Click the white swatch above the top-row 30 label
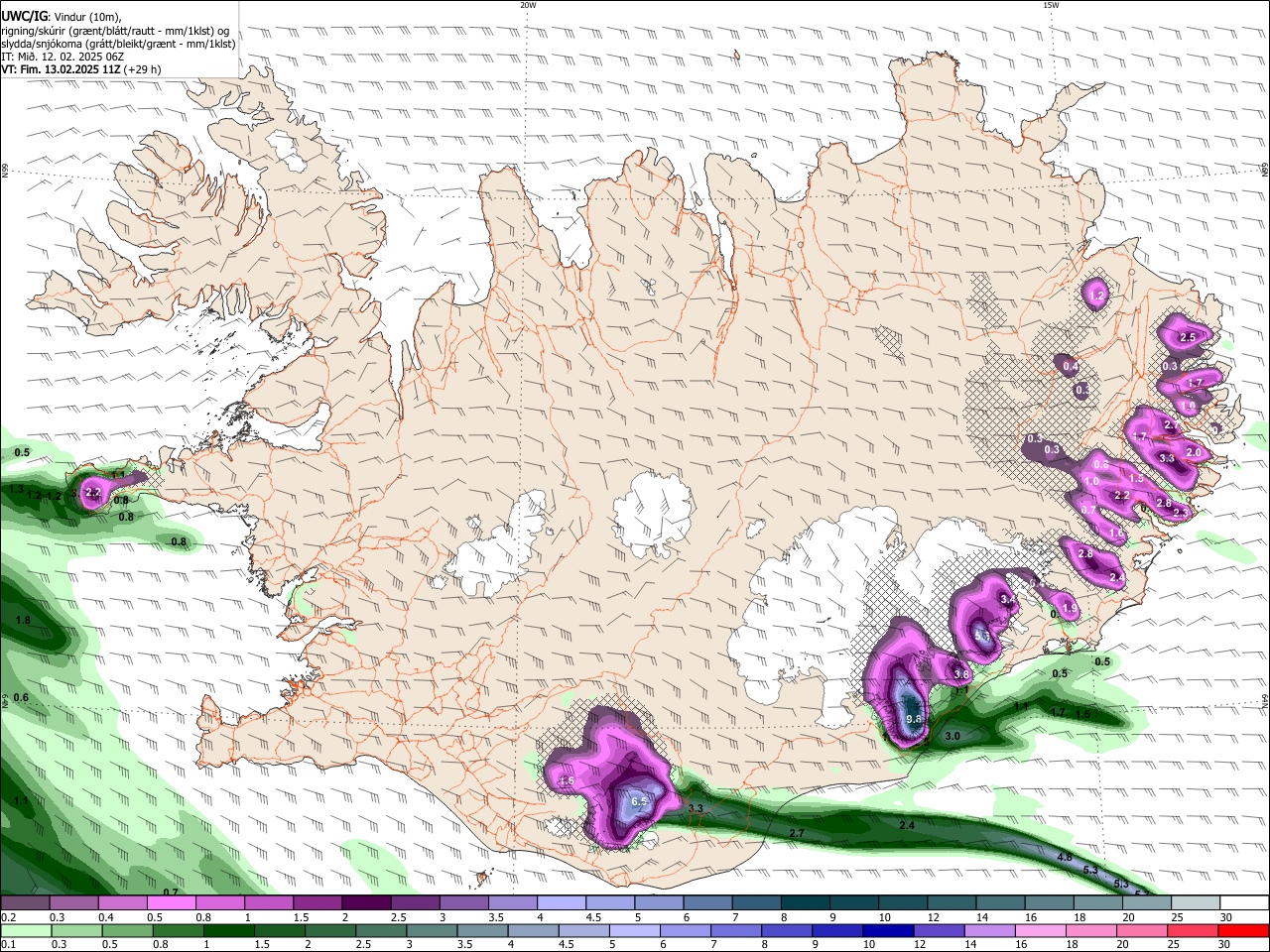 1244,903
